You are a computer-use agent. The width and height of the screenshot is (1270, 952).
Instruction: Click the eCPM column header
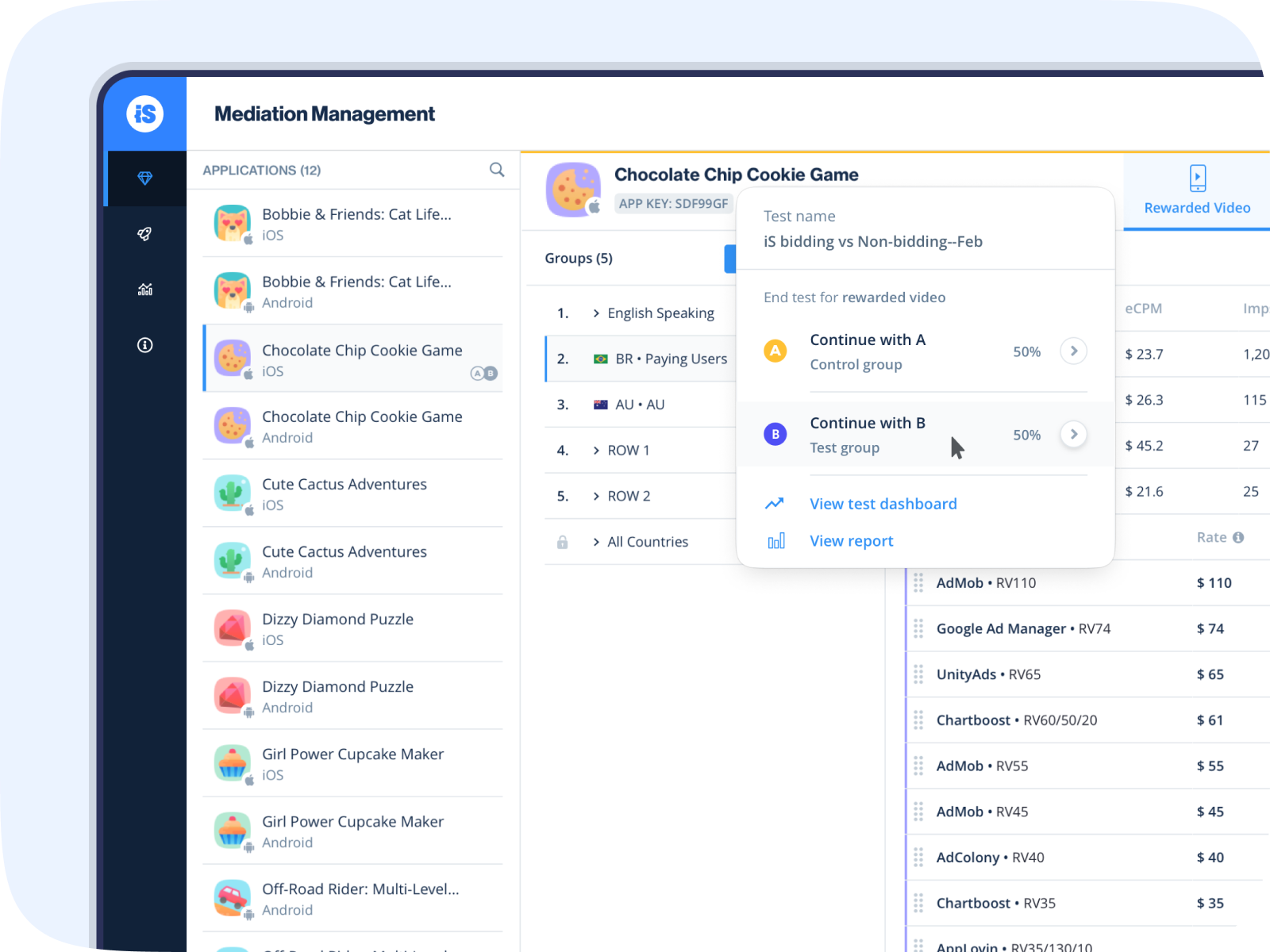(1143, 309)
